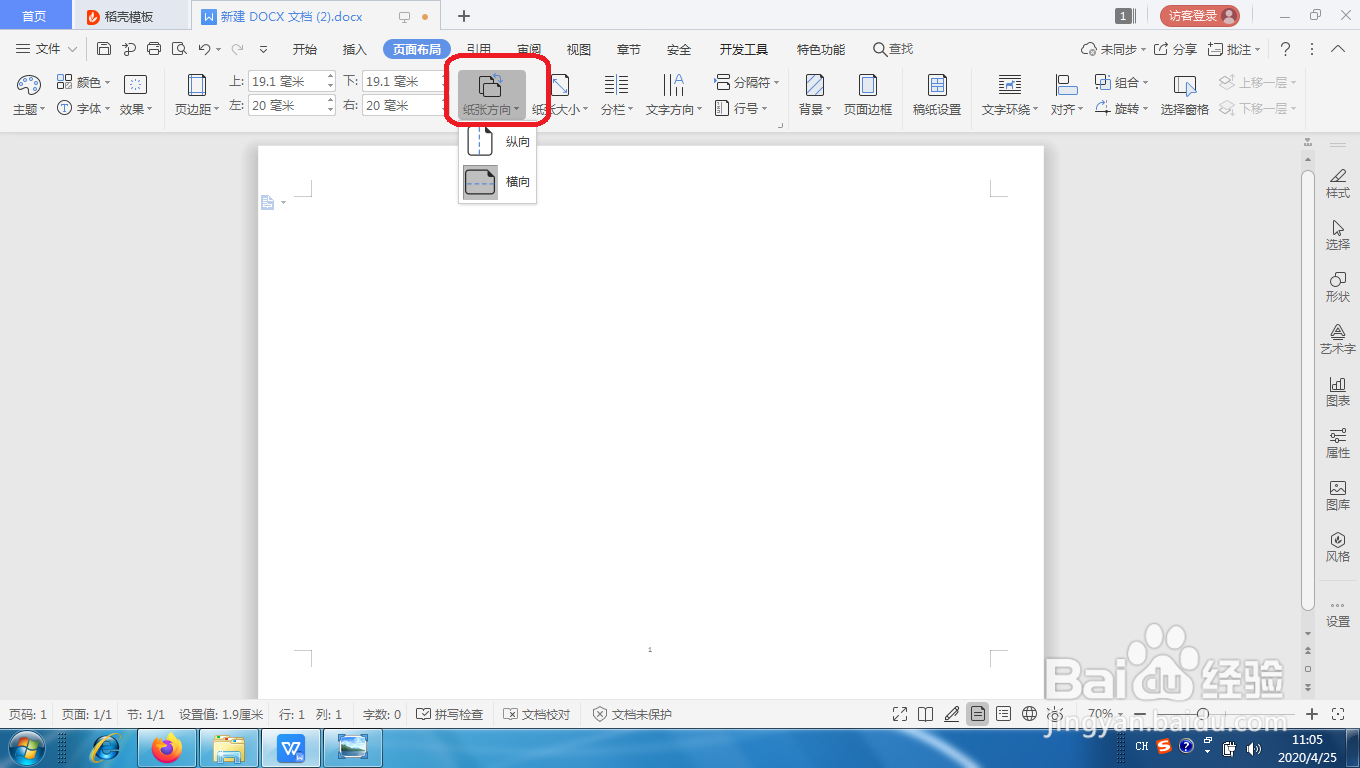Image resolution: width=1360 pixels, height=768 pixels.
Task: Switch to outline view in status bar
Action: pyautogui.click(x=1003, y=714)
